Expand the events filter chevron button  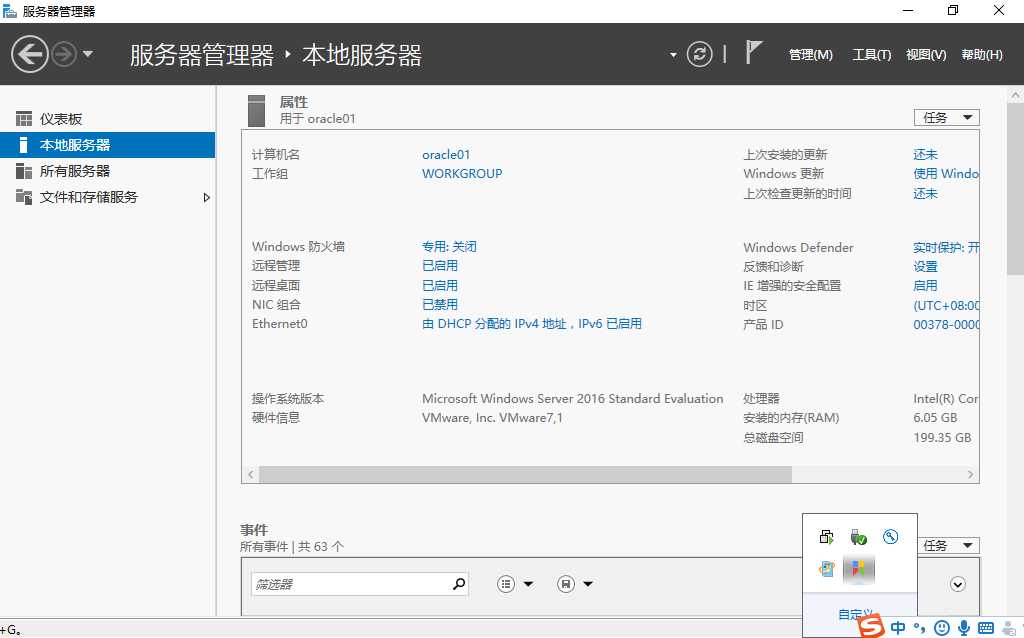957,584
